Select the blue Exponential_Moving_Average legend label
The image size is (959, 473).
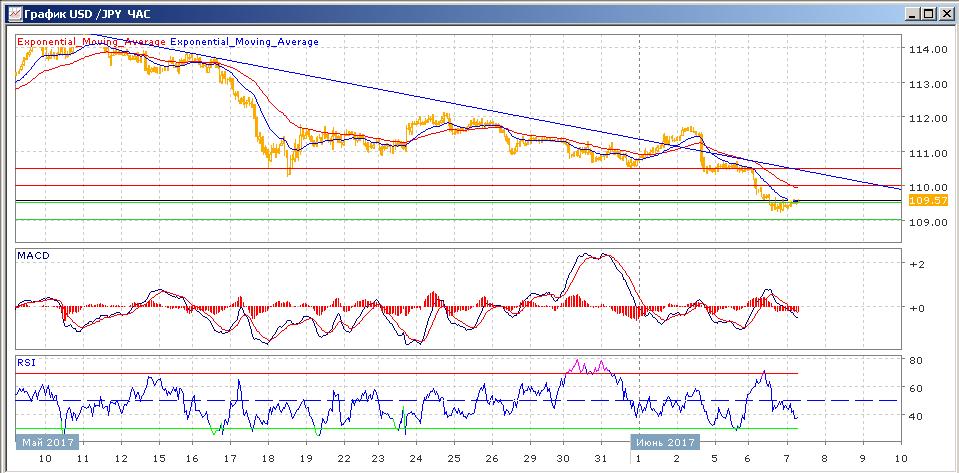pyautogui.click(x=245, y=42)
